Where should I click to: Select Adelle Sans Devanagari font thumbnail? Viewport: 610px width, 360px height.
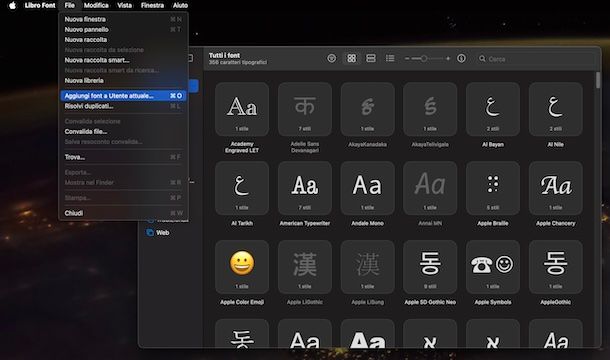tap(305, 109)
